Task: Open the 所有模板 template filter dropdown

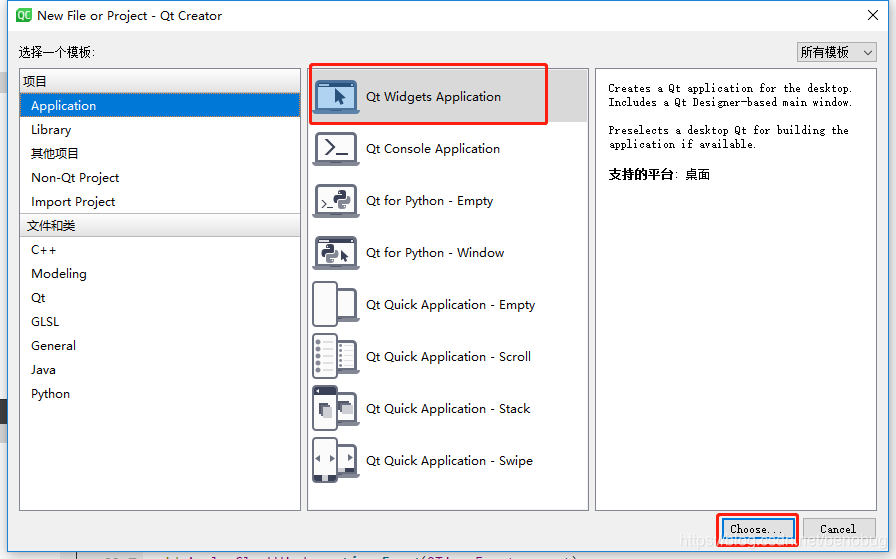Action: pyautogui.click(x=837, y=52)
